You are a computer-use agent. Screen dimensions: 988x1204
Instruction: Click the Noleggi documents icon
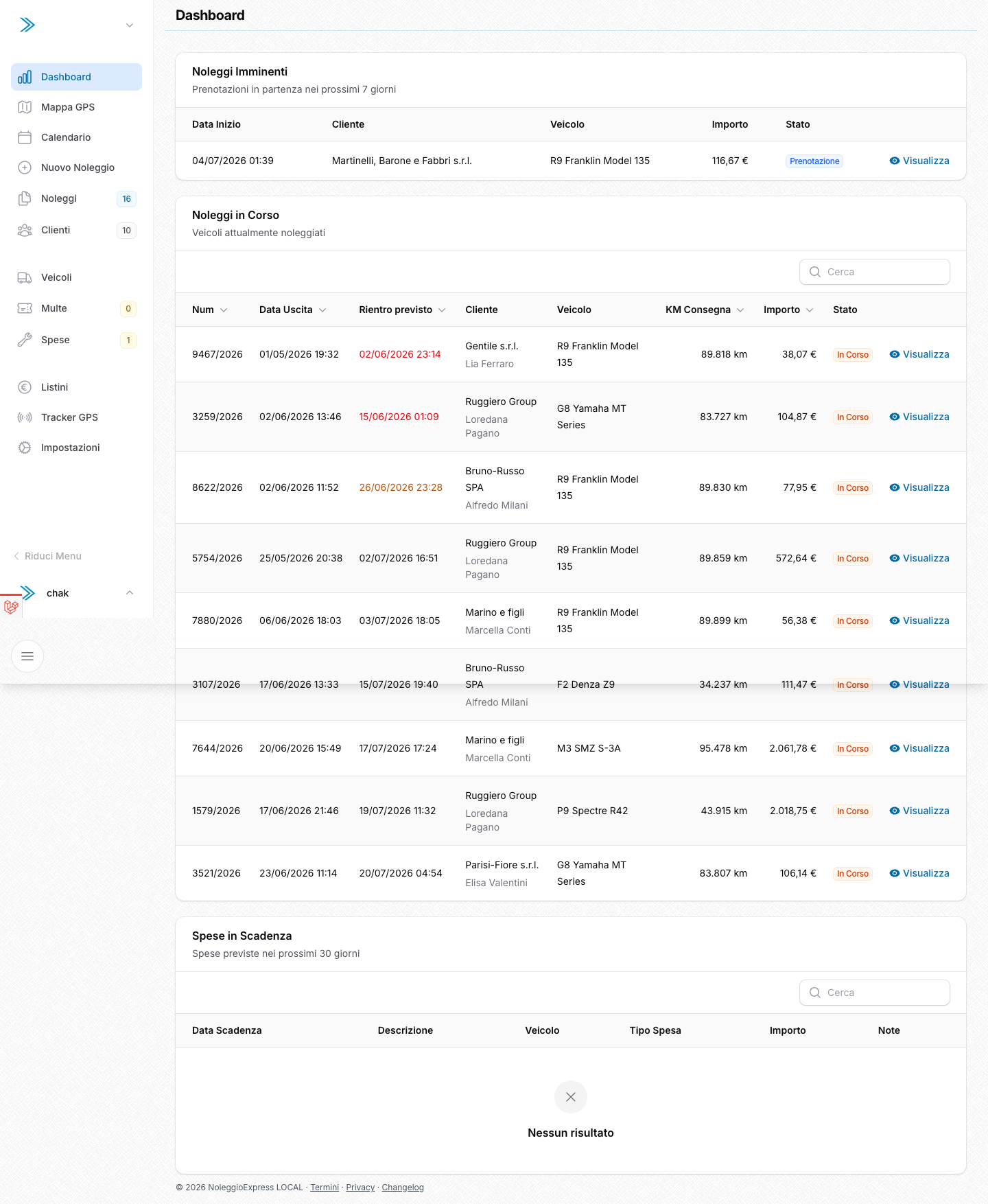[x=25, y=198]
